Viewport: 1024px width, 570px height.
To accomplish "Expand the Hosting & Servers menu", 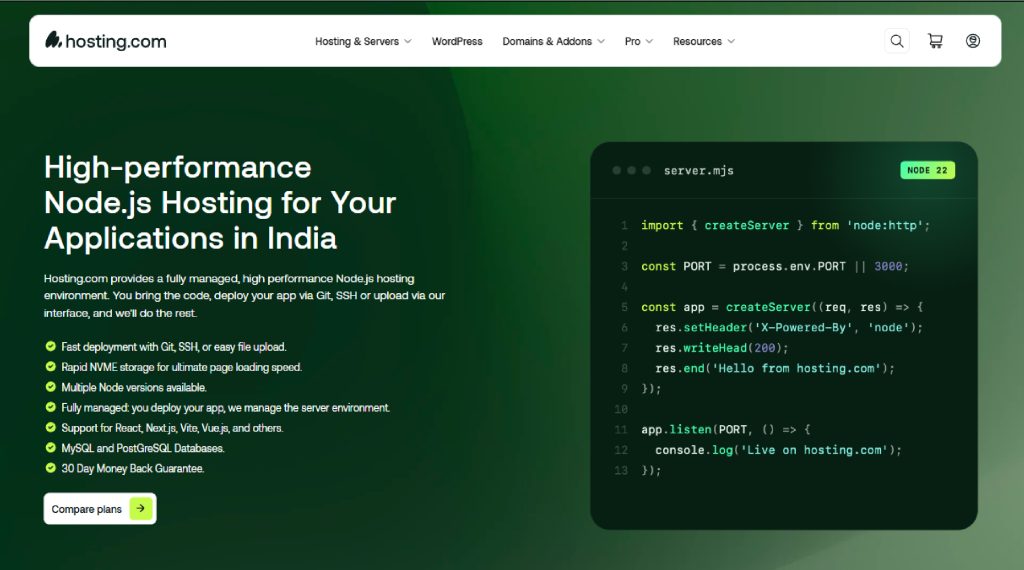I will coord(363,41).
